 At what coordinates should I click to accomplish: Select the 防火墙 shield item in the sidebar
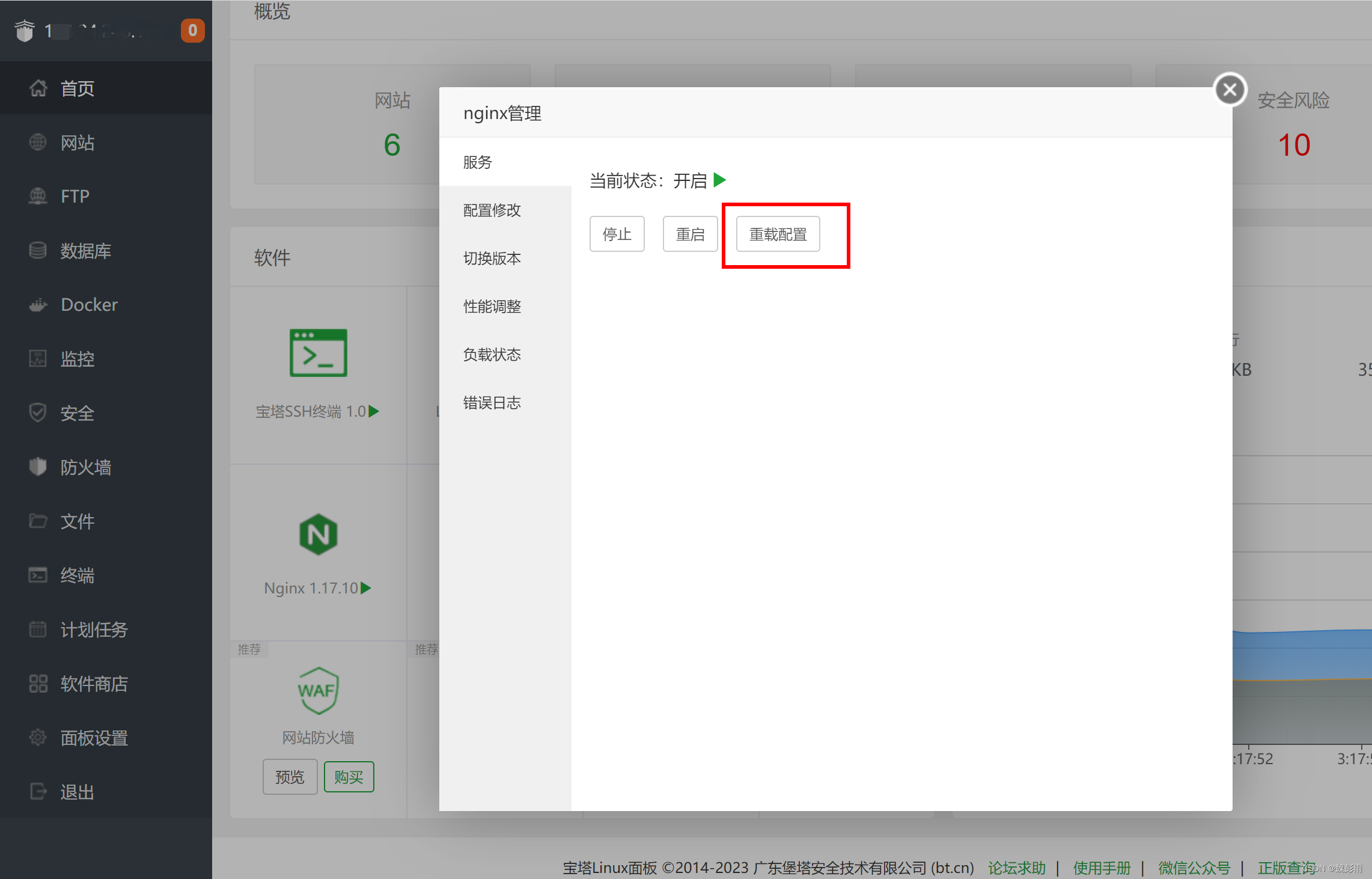[85, 467]
